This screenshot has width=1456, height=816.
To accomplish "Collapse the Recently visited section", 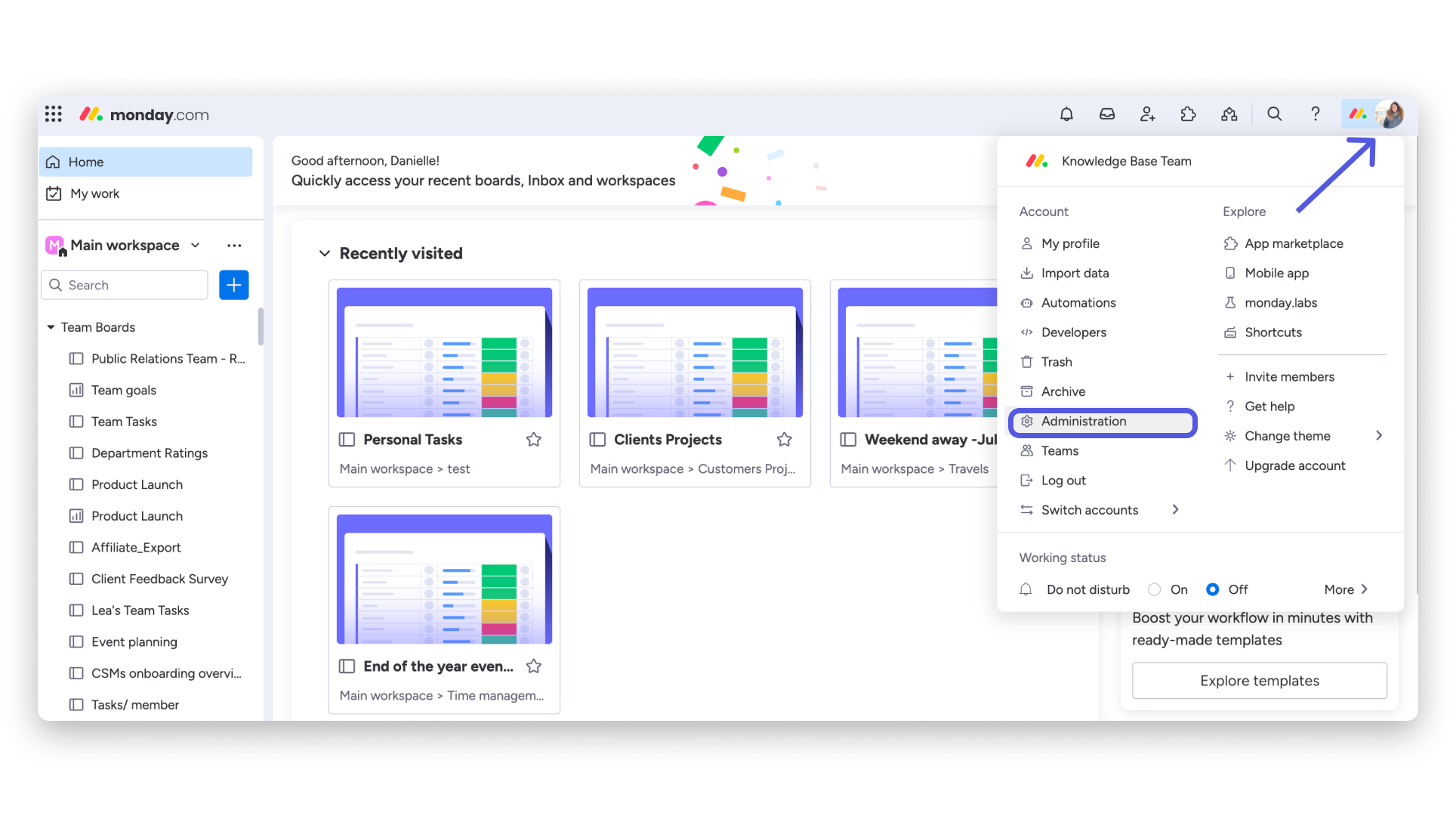I will 325,253.
